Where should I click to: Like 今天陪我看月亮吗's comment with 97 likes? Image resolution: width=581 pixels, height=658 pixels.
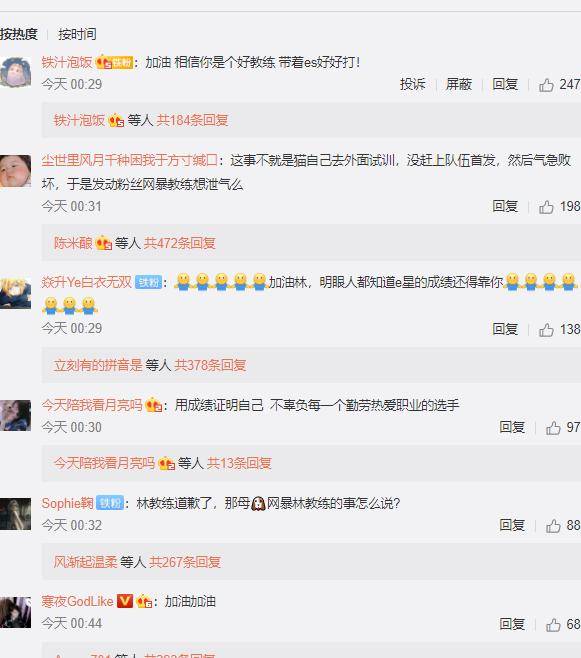pyautogui.click(x=553, y=428)
